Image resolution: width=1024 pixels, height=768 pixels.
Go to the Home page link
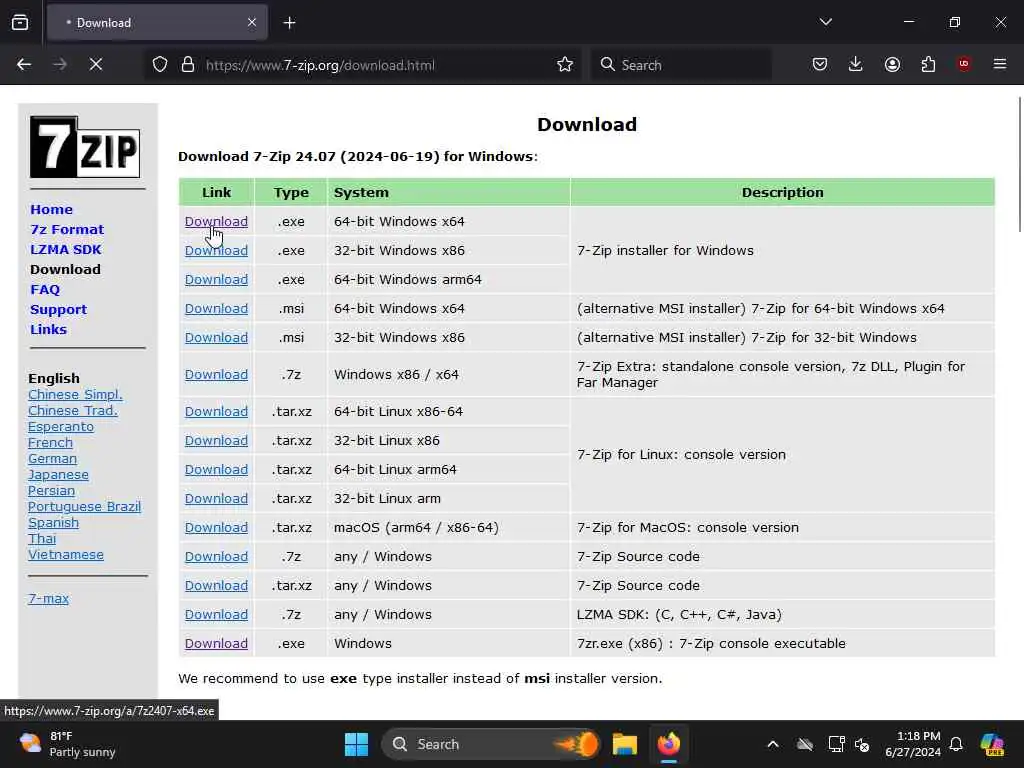click(x=52, y=210)
